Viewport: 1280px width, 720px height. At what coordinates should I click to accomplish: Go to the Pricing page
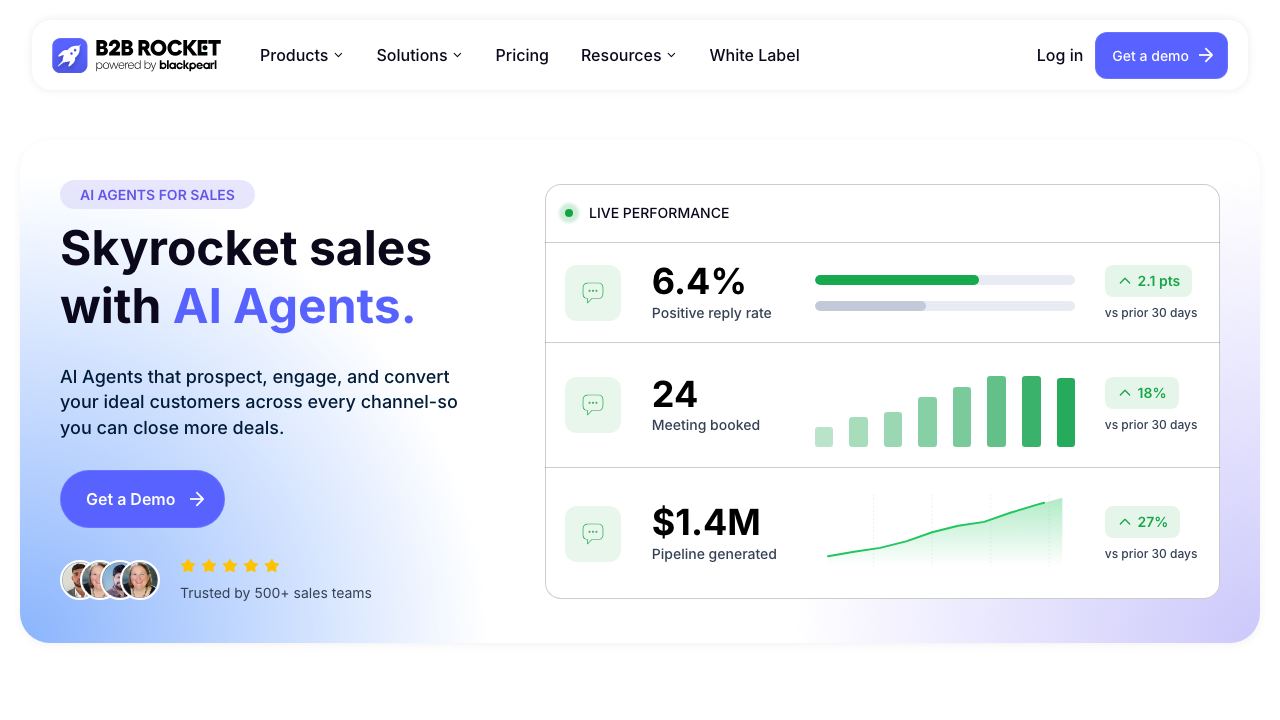pyautogui.click(x=522, y=55)
